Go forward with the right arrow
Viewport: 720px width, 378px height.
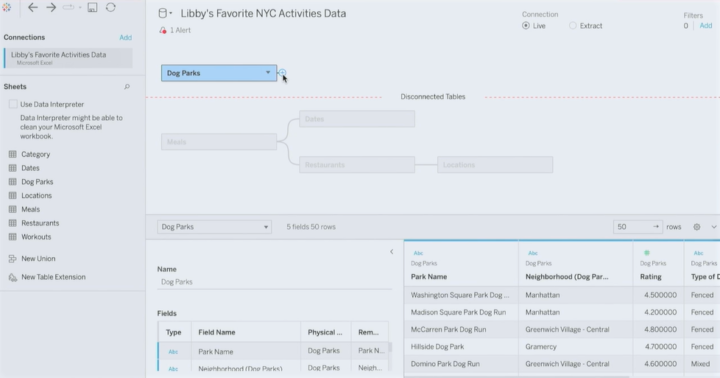(51, 7)
